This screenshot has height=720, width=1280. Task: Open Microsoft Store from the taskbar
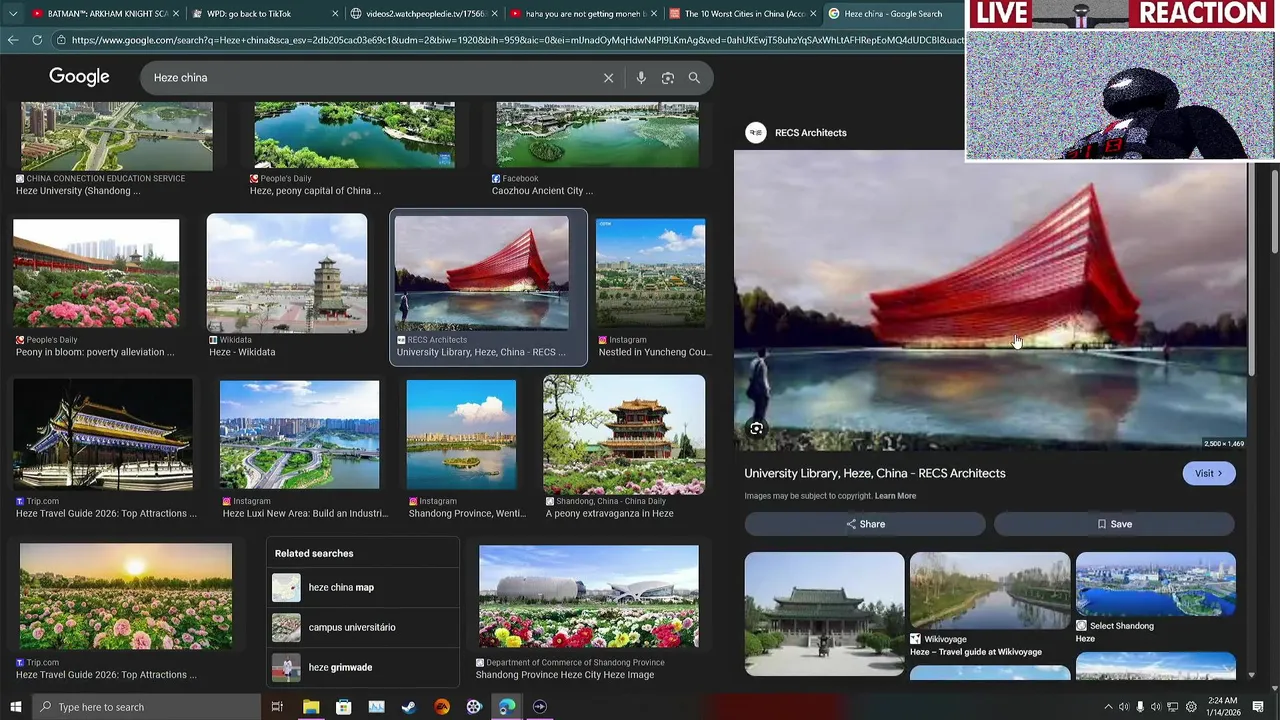click(x=344, y=707)
